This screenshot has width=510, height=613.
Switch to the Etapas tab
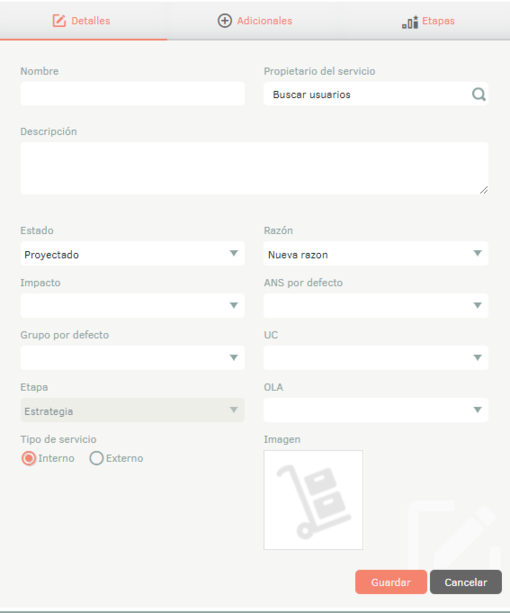(x=428, y=21)
